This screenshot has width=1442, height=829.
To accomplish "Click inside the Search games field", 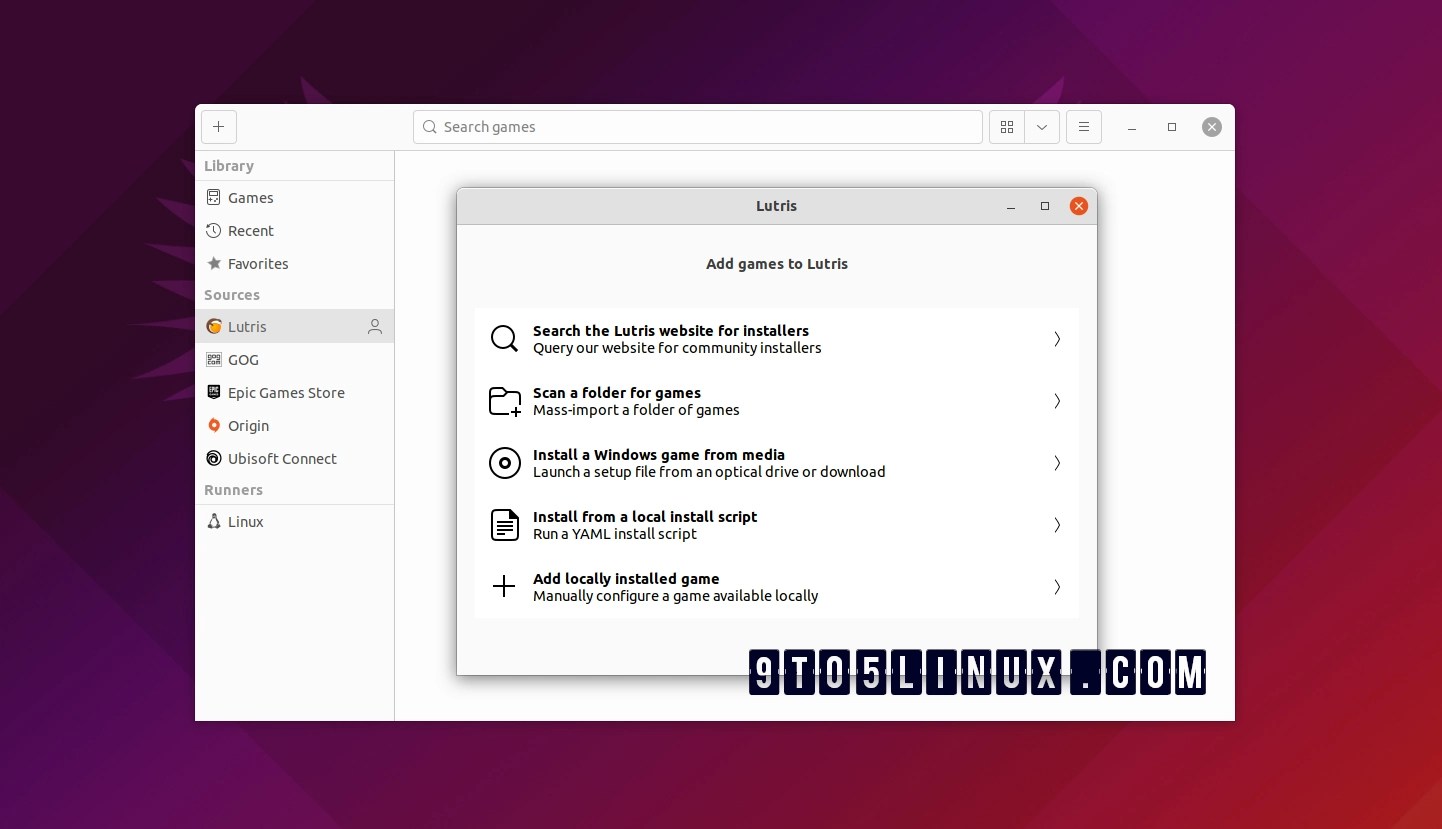I will point(697,127).
